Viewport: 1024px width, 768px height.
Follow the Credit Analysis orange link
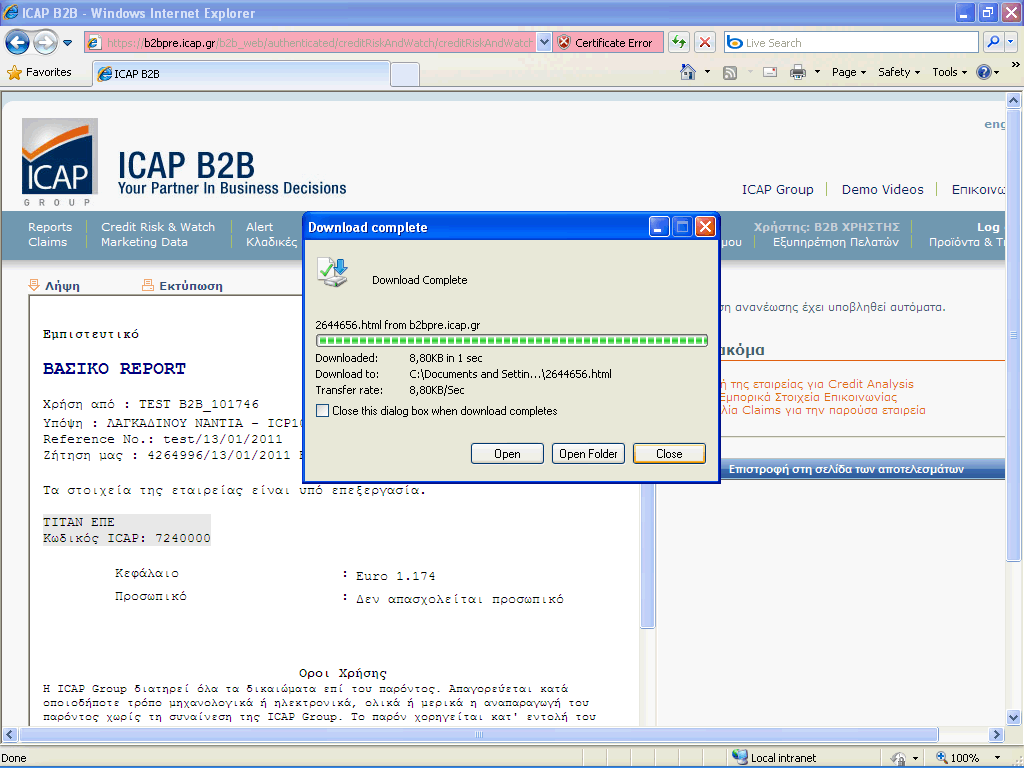(816, 384)
